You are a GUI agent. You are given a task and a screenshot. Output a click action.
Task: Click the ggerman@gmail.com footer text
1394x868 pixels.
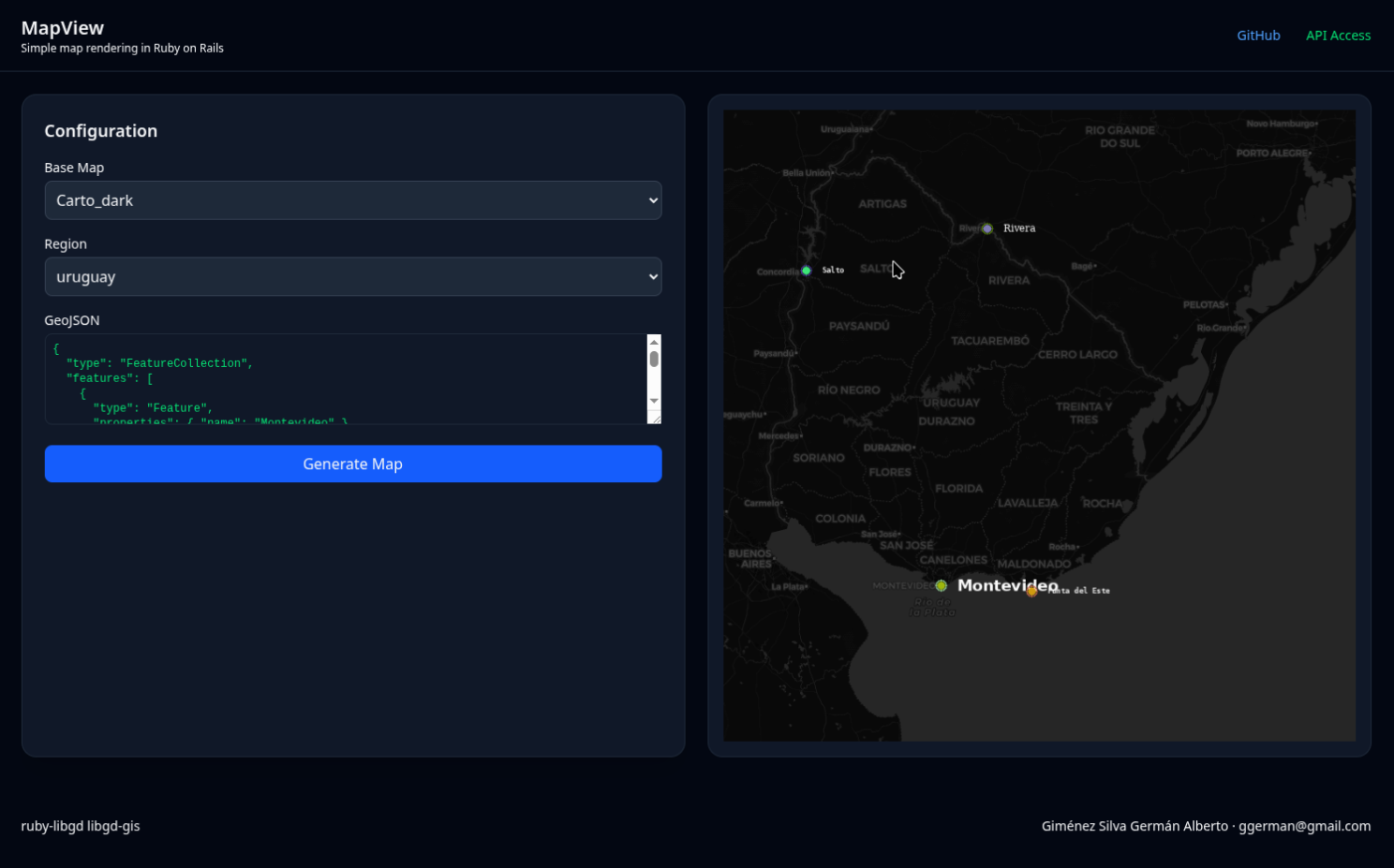pos(1304,826)
